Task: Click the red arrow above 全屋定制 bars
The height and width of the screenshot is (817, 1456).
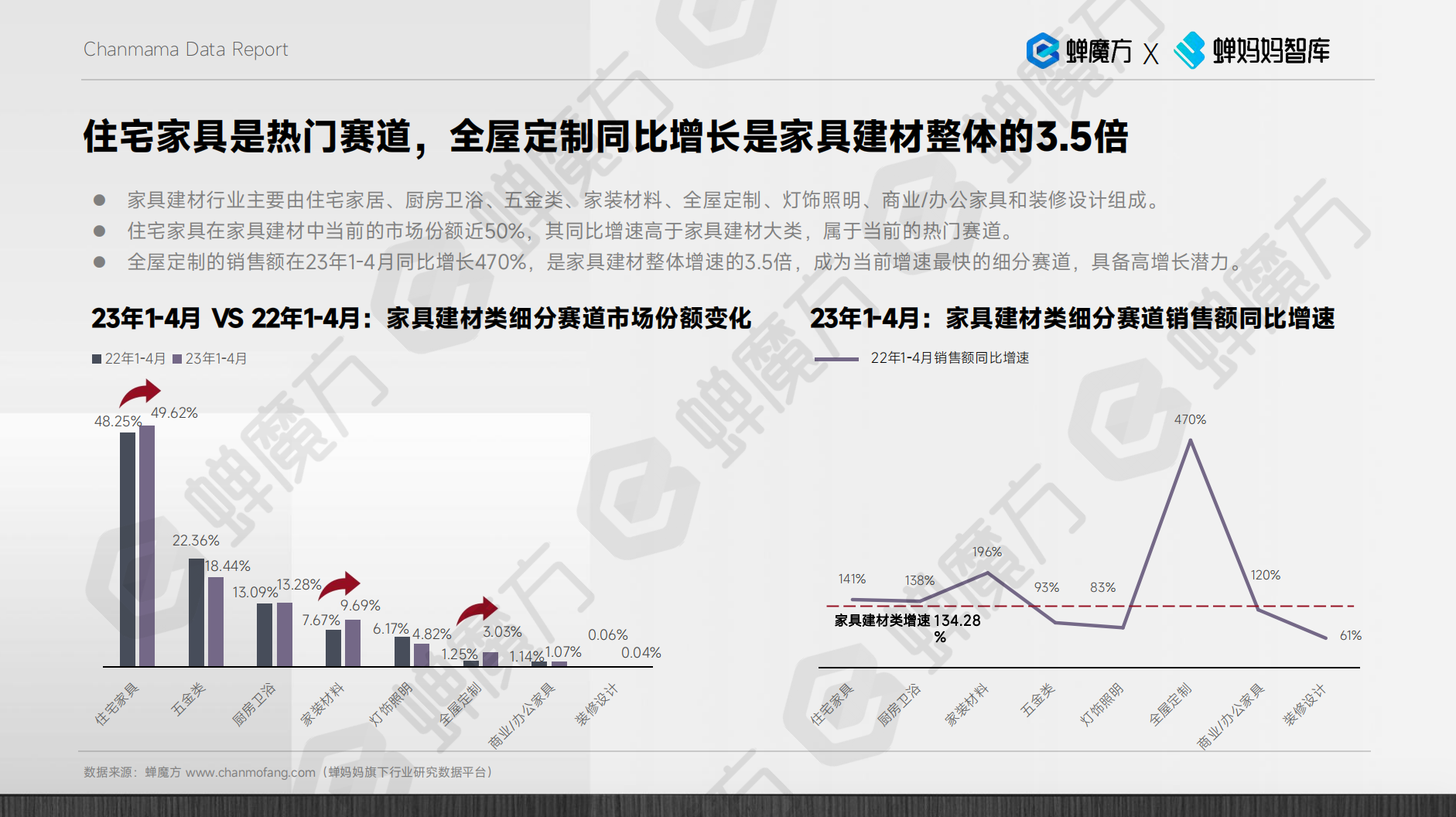Action: click(477, 610)
